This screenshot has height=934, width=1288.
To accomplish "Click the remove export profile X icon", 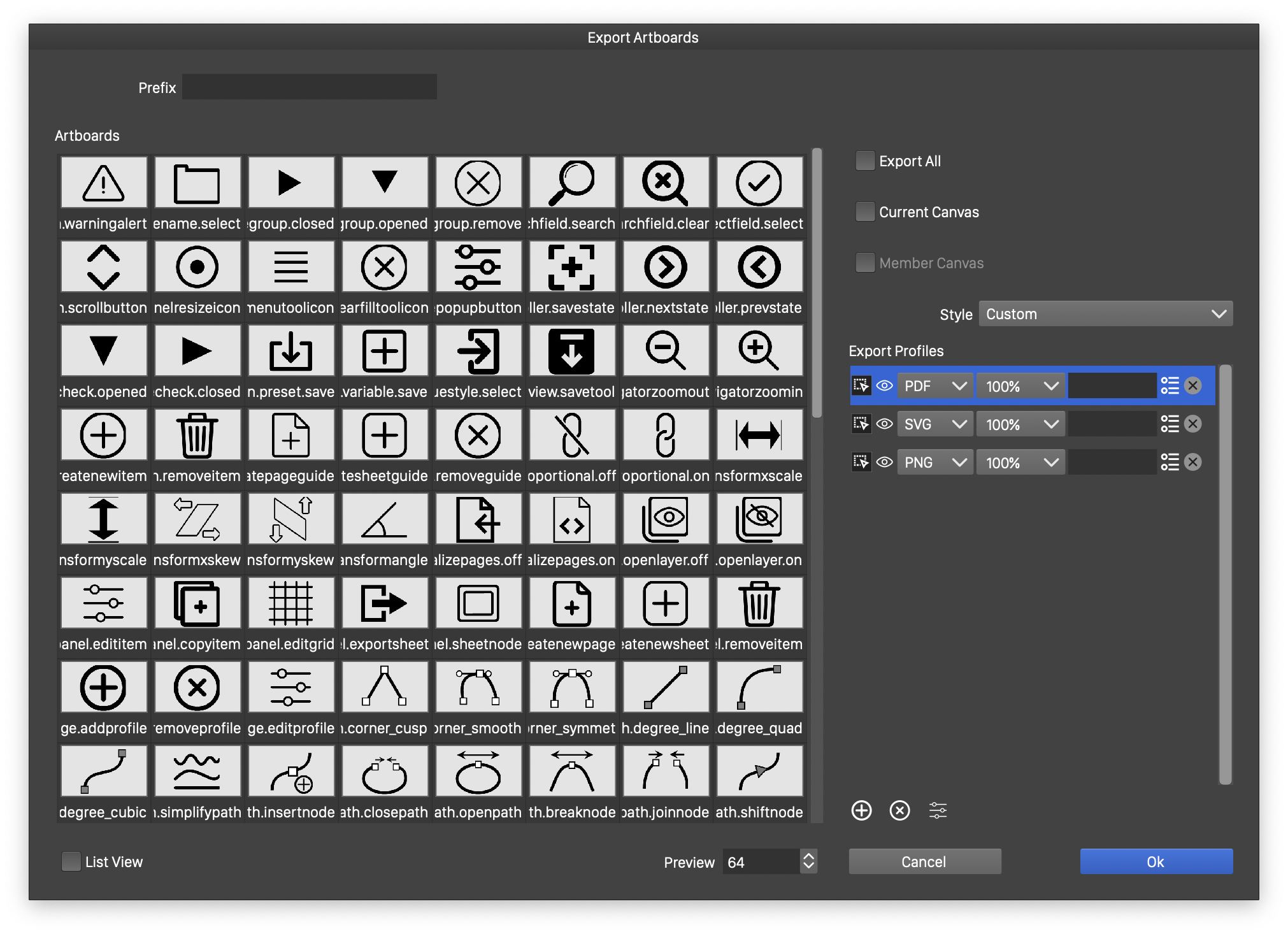I will click(x=899, y=810).
